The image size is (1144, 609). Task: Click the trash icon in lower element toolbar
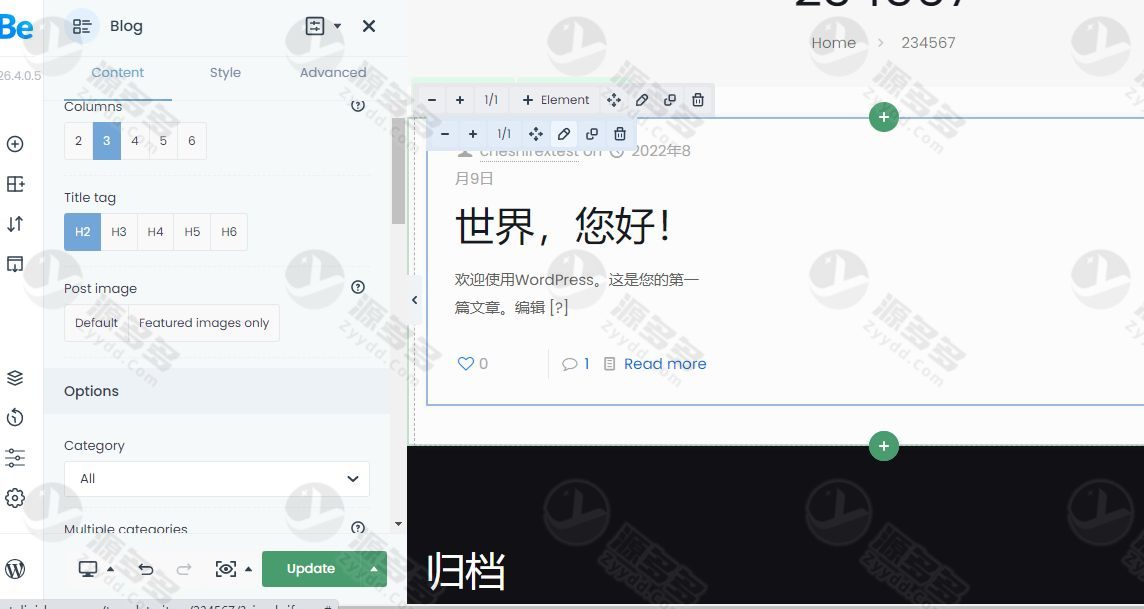pyautogui.click(x=619, y=134)
